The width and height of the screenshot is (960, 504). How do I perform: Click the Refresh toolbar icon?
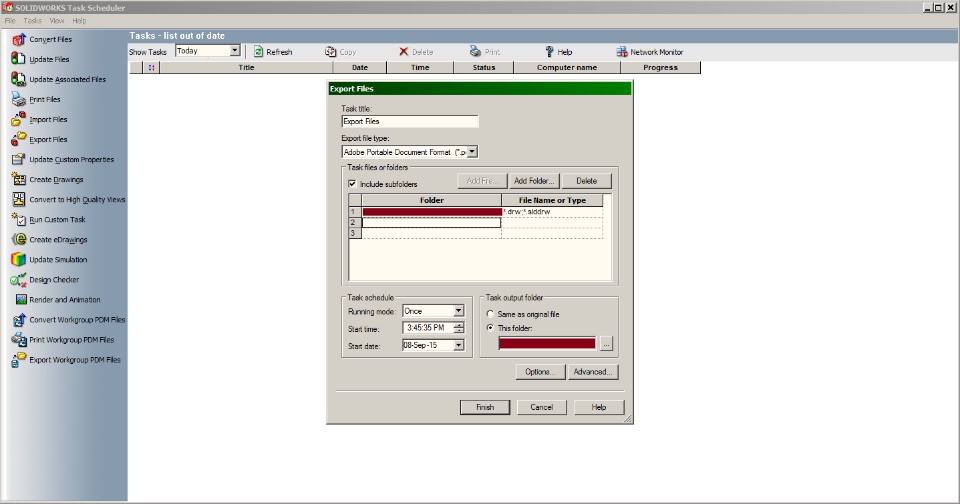pyautogui.click(x=258, y=52)
